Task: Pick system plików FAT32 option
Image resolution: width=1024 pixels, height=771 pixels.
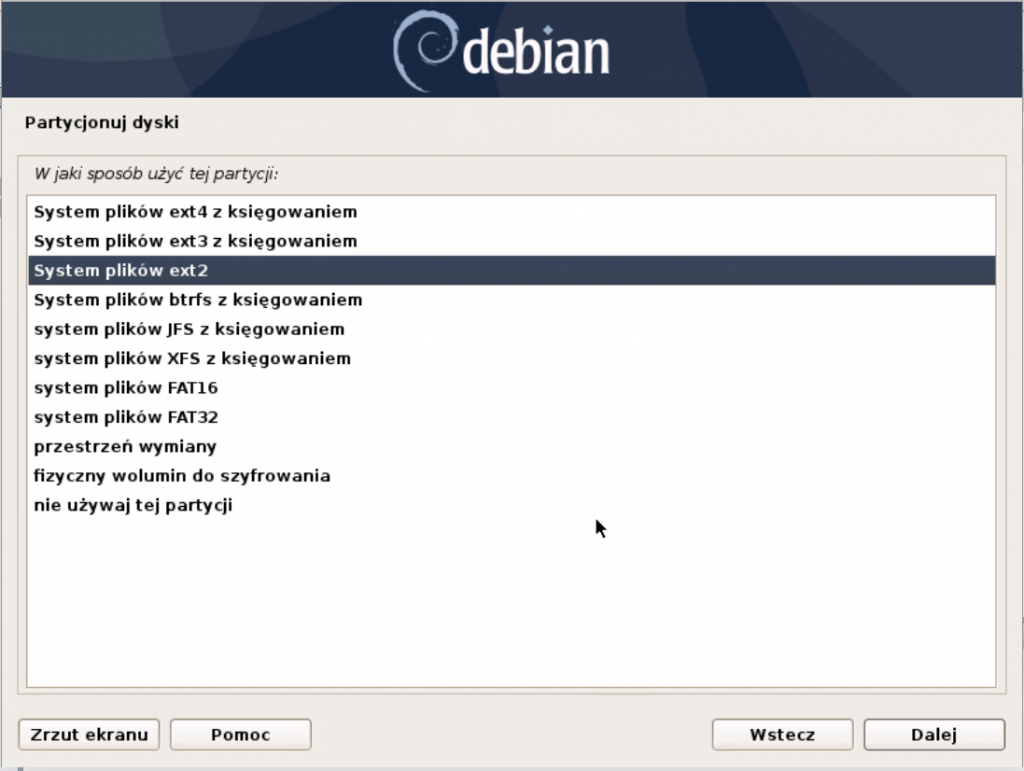Action: (x=126, y=417)
